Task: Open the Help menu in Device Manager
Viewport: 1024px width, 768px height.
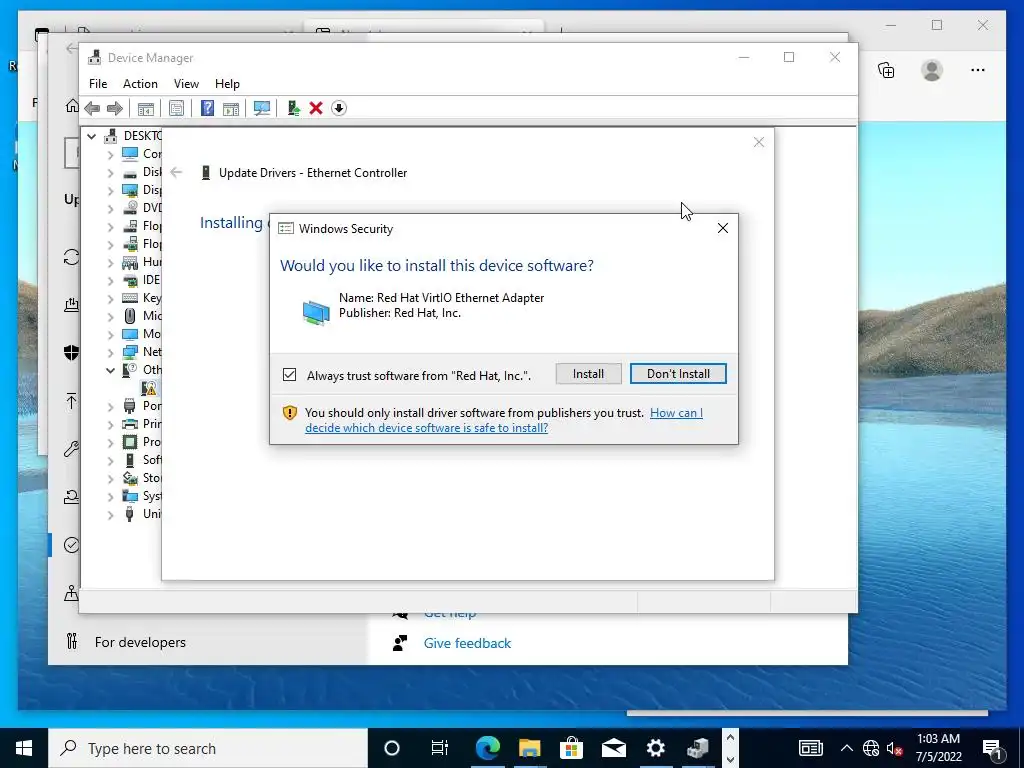Action: [x=227, y=84]
